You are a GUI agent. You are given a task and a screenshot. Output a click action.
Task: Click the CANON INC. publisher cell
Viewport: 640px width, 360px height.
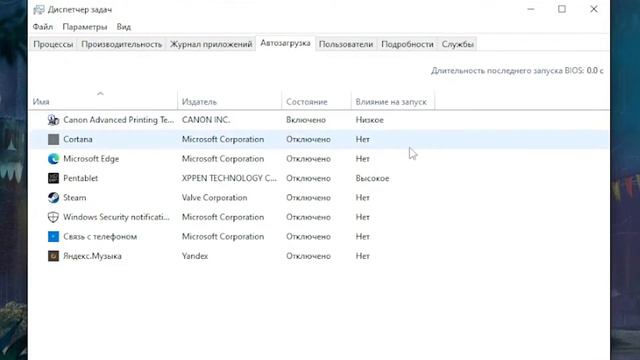206,120
